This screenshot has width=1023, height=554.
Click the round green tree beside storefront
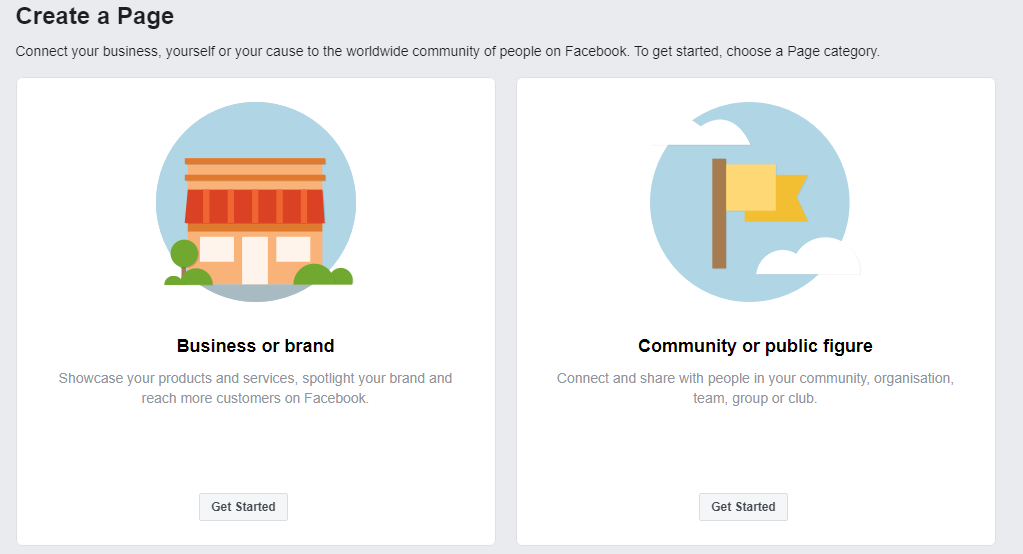click(x=184, y=254)
